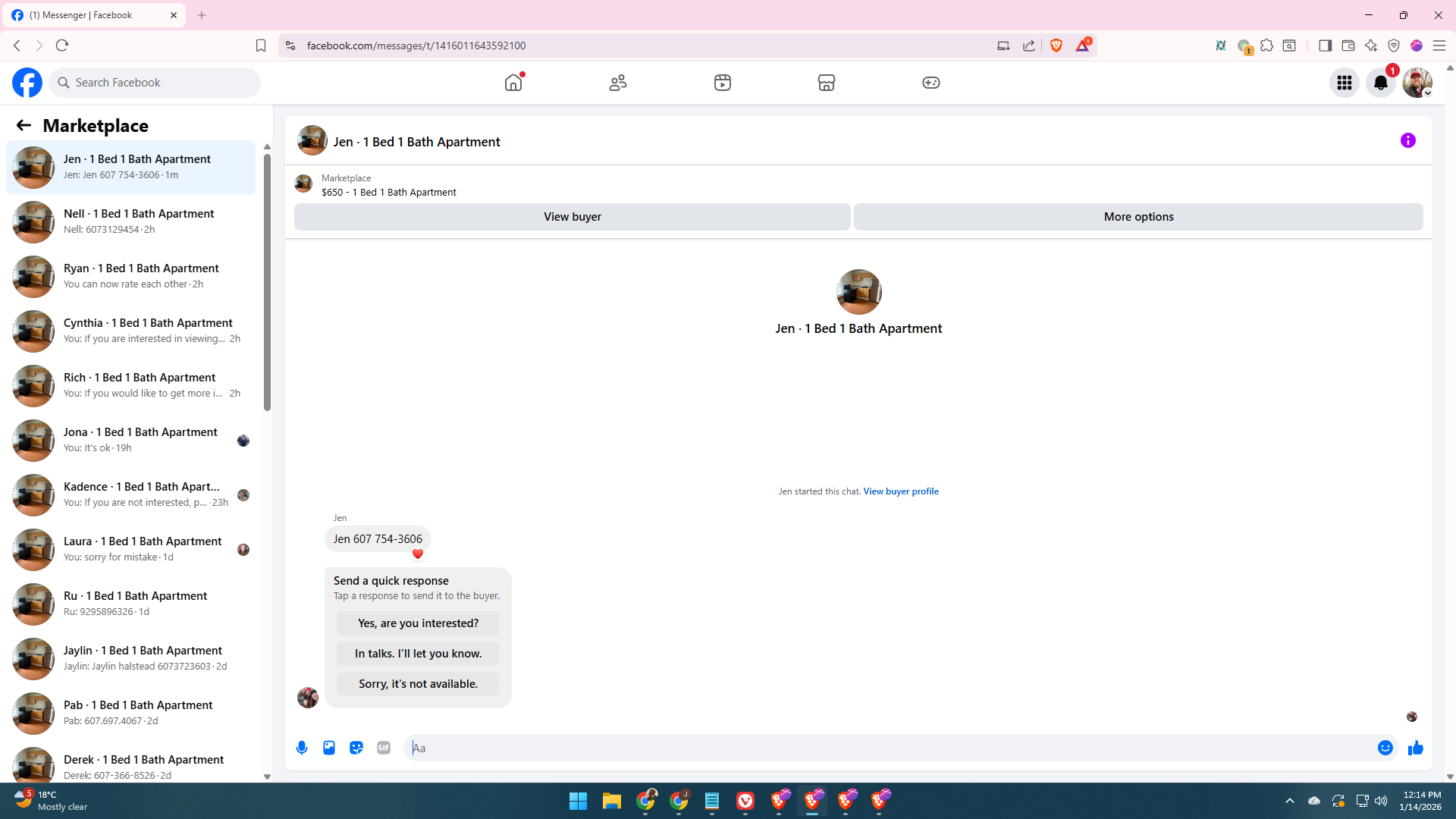Click the voice clip microphone icon
Image resolution: width=1456 pixels, height=819 pixels.
click(x=302, y=748)
